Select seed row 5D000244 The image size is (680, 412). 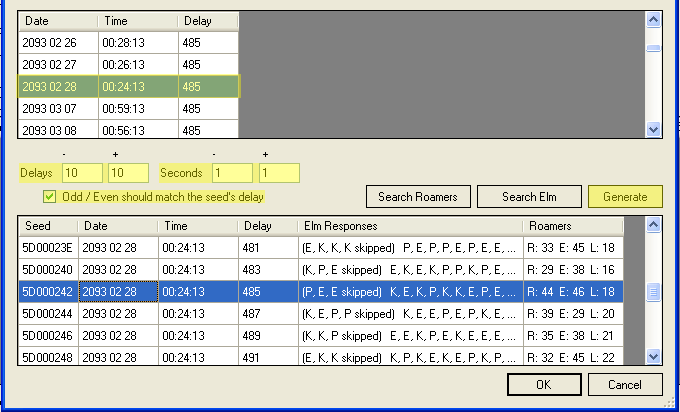point(47,314)
